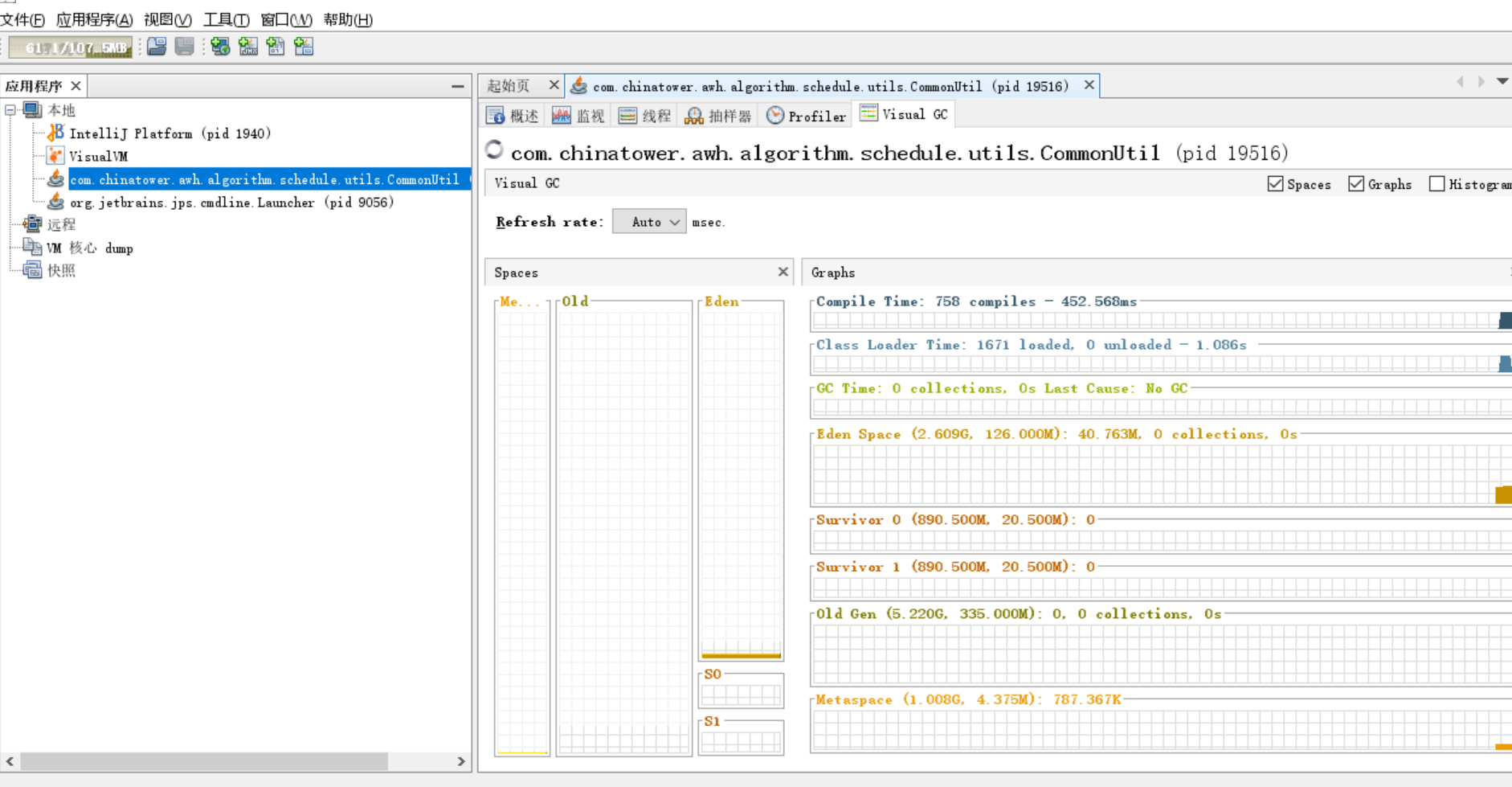Switch to the 抽样器 sampler tab
Image resolution: width=1512 pixels, height=787 pixels.
[717, 116]
